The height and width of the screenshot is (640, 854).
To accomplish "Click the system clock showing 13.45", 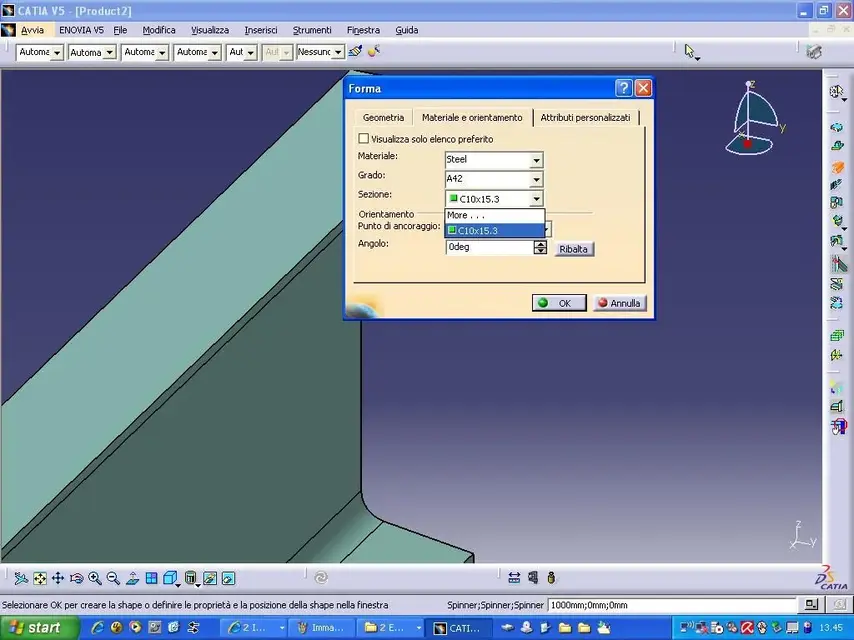I will pyautogui.click(x=831, y=627).
